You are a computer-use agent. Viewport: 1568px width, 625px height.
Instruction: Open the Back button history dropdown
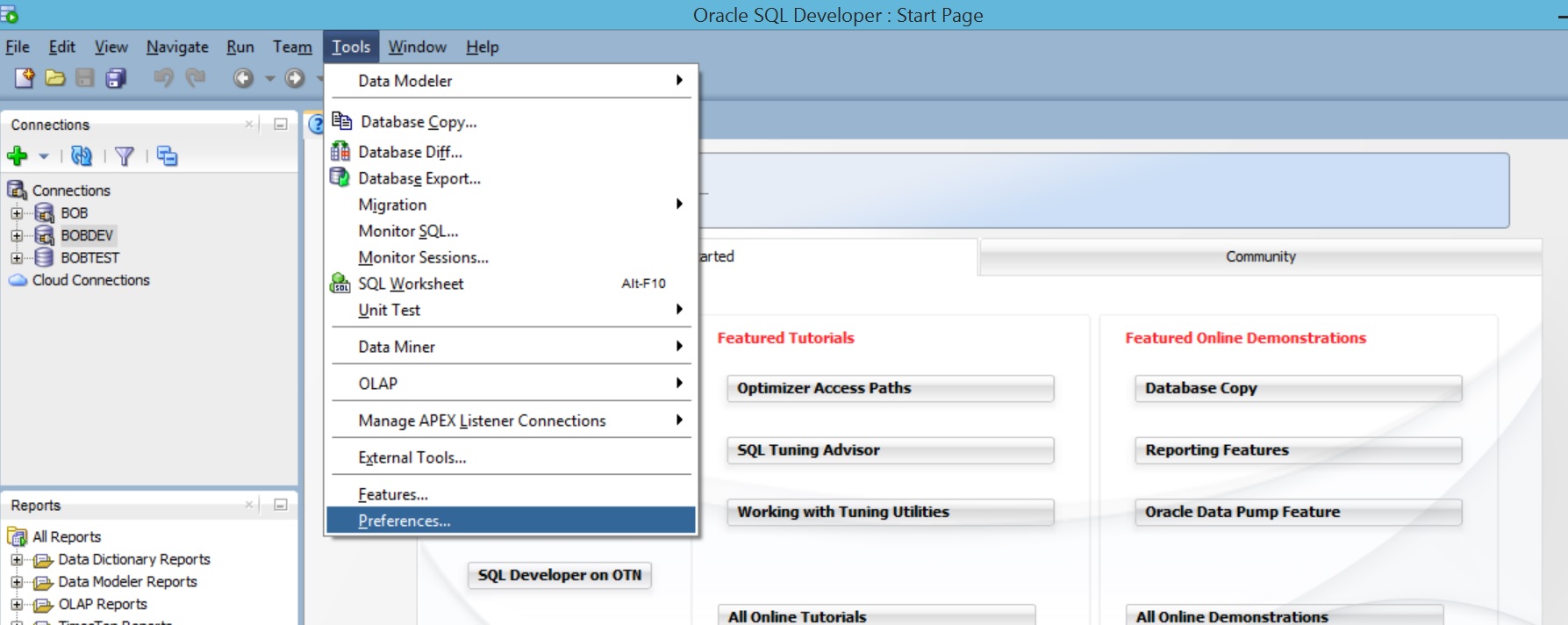(x=269, y=78)
